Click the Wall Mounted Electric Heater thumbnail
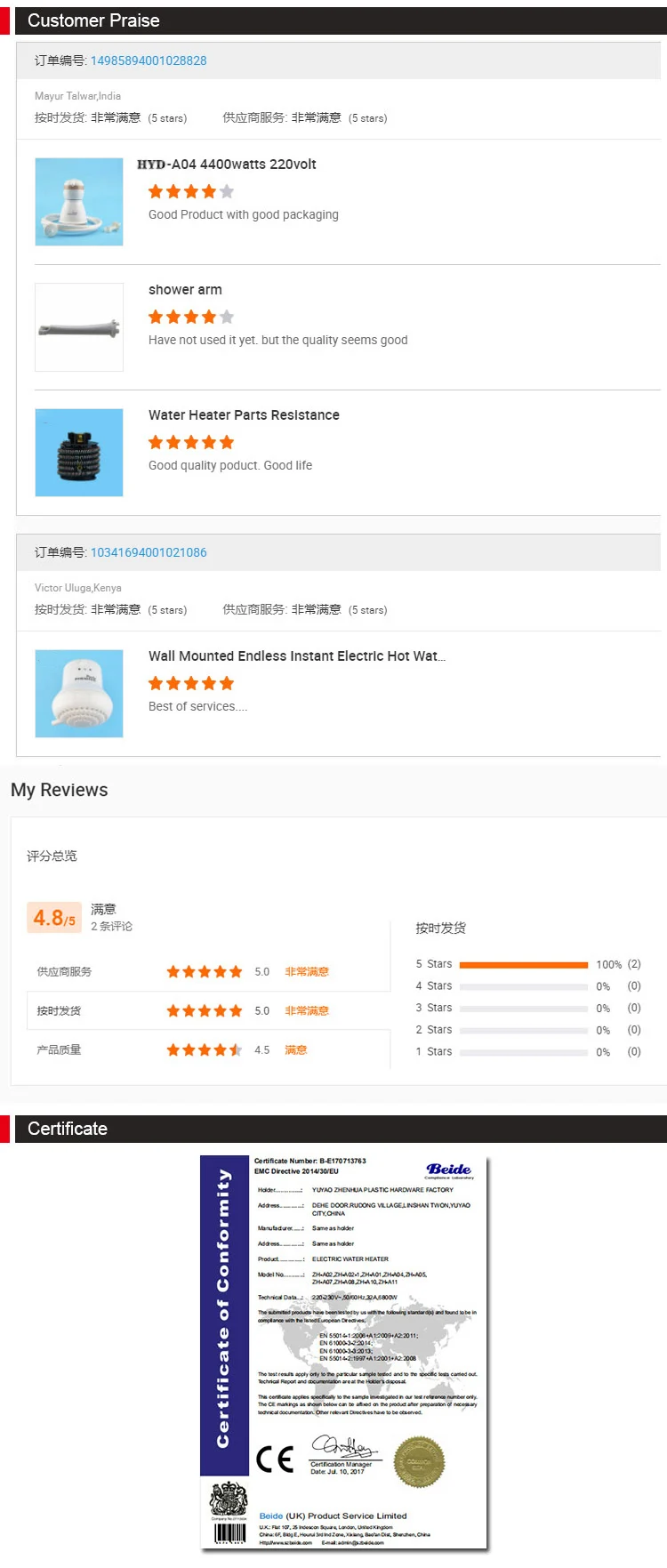The width and height of the screenshot is (667, 1568). [79, 694]
